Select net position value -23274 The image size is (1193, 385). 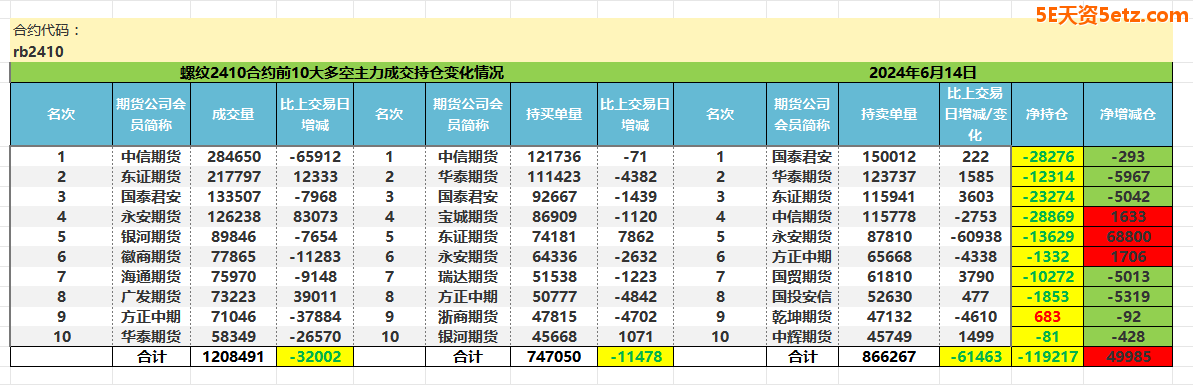tap(1047, 196)
